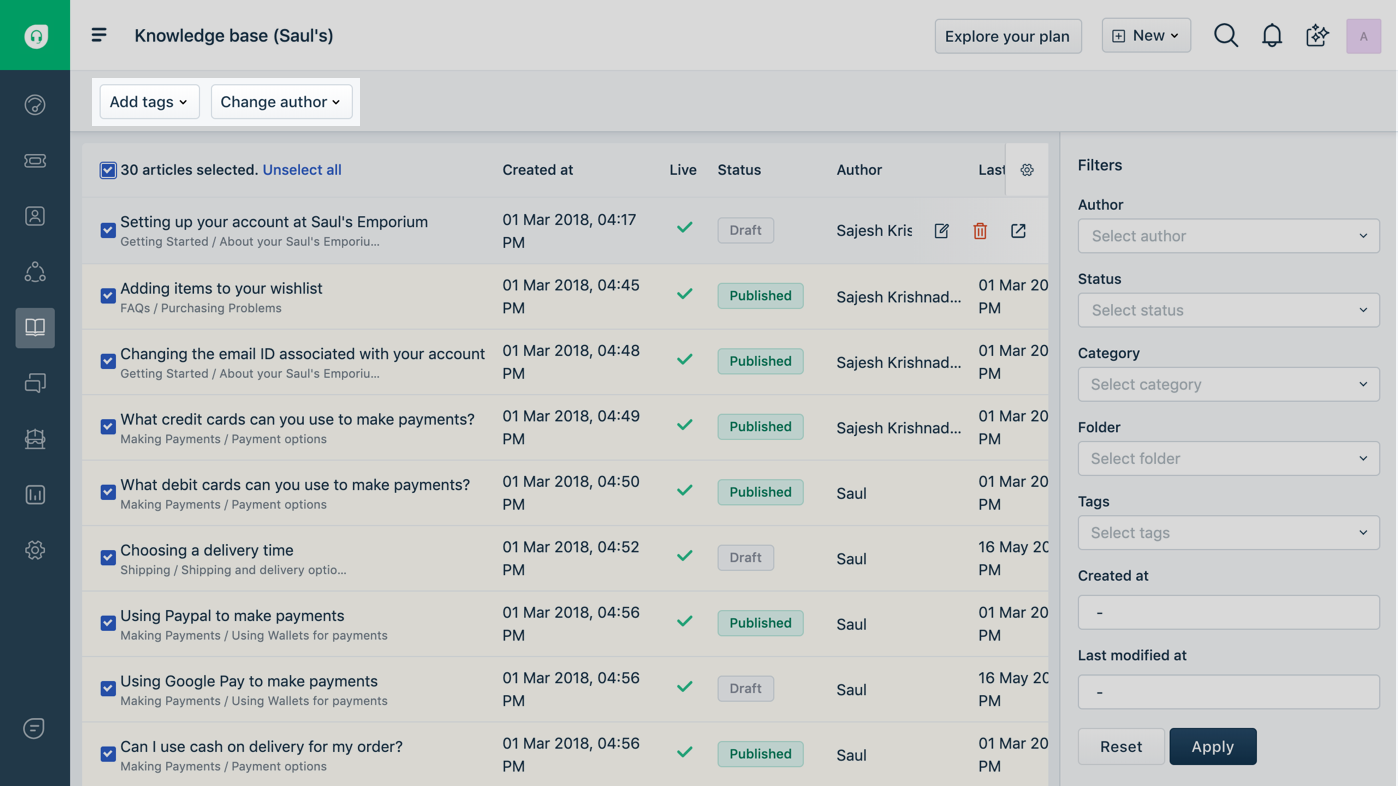
Task: Uncheck Adding items to your wishlist
Action: 108,296
